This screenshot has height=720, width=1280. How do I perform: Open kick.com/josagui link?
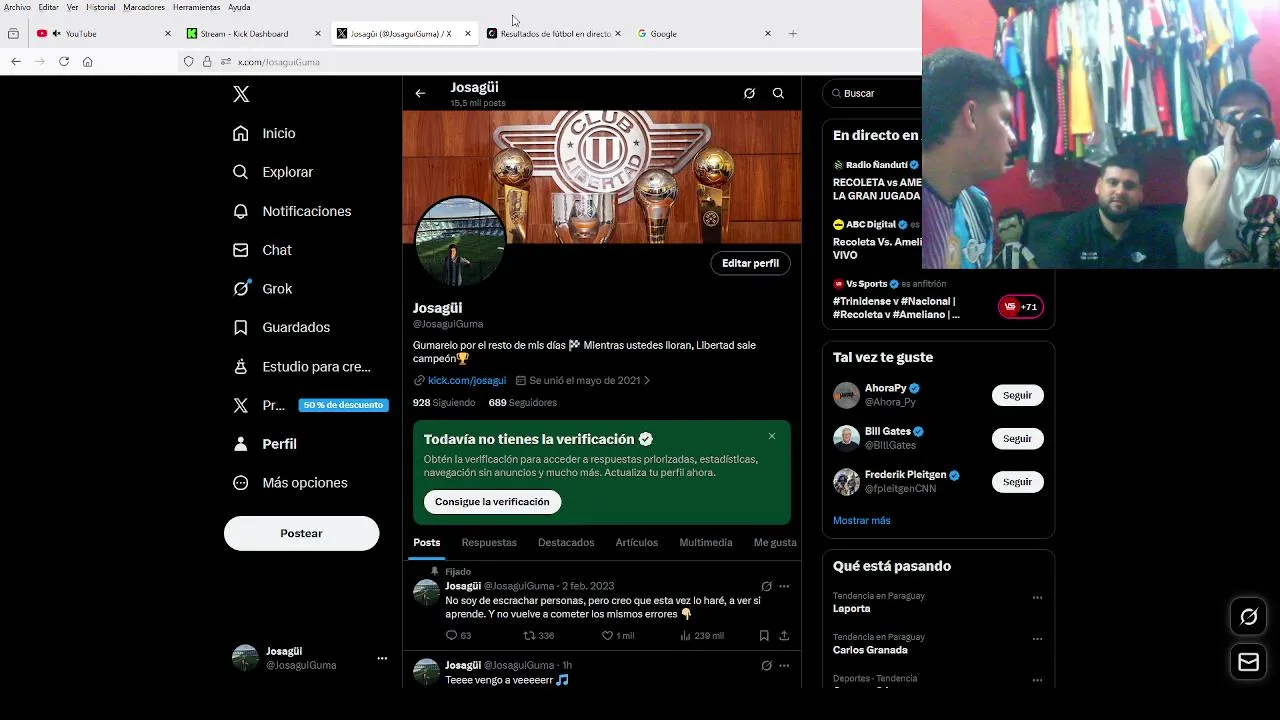467,380
